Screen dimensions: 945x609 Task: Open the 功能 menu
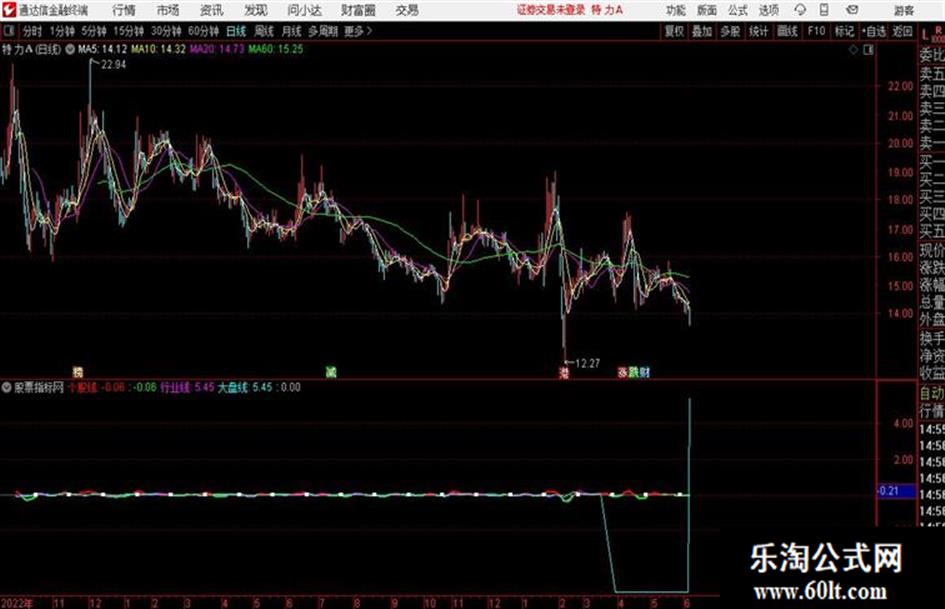point(676,10)
